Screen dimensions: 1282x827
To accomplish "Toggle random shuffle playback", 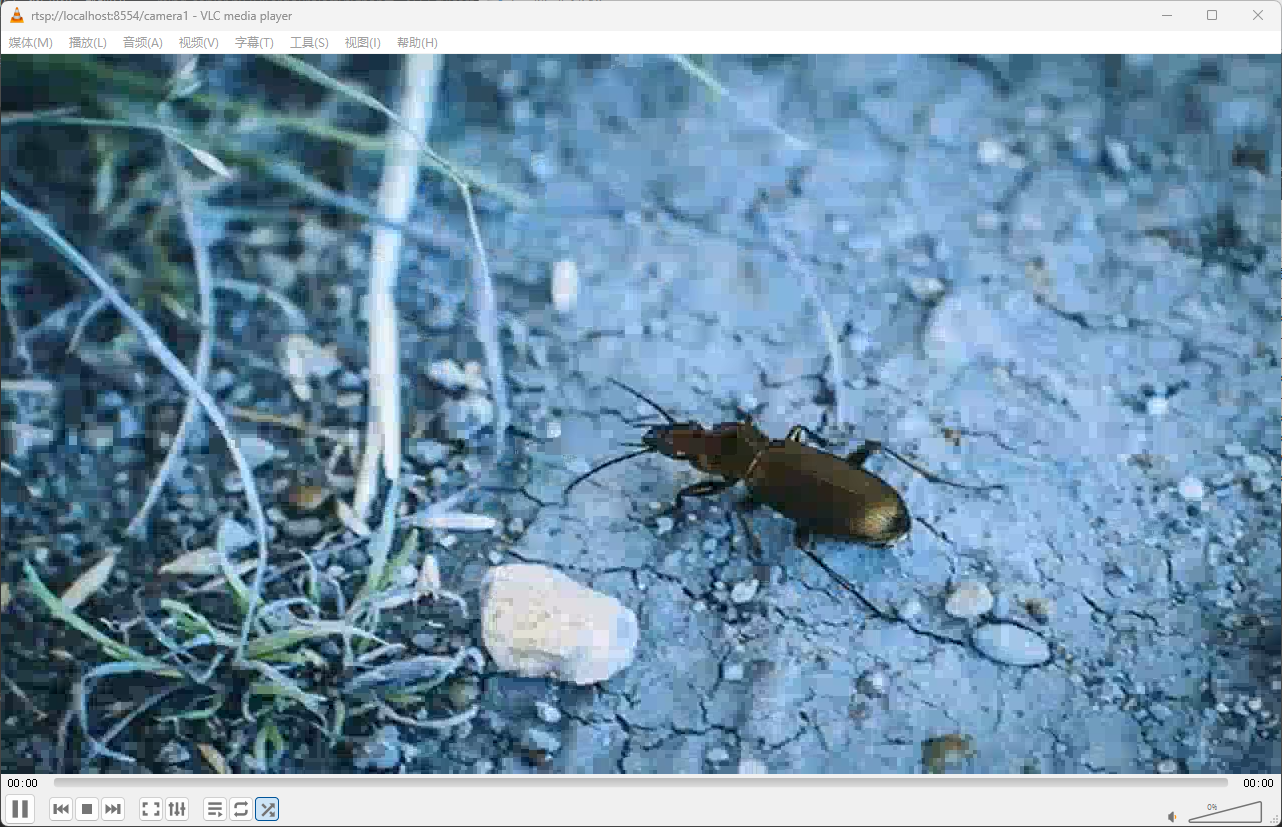I will 267,809.
